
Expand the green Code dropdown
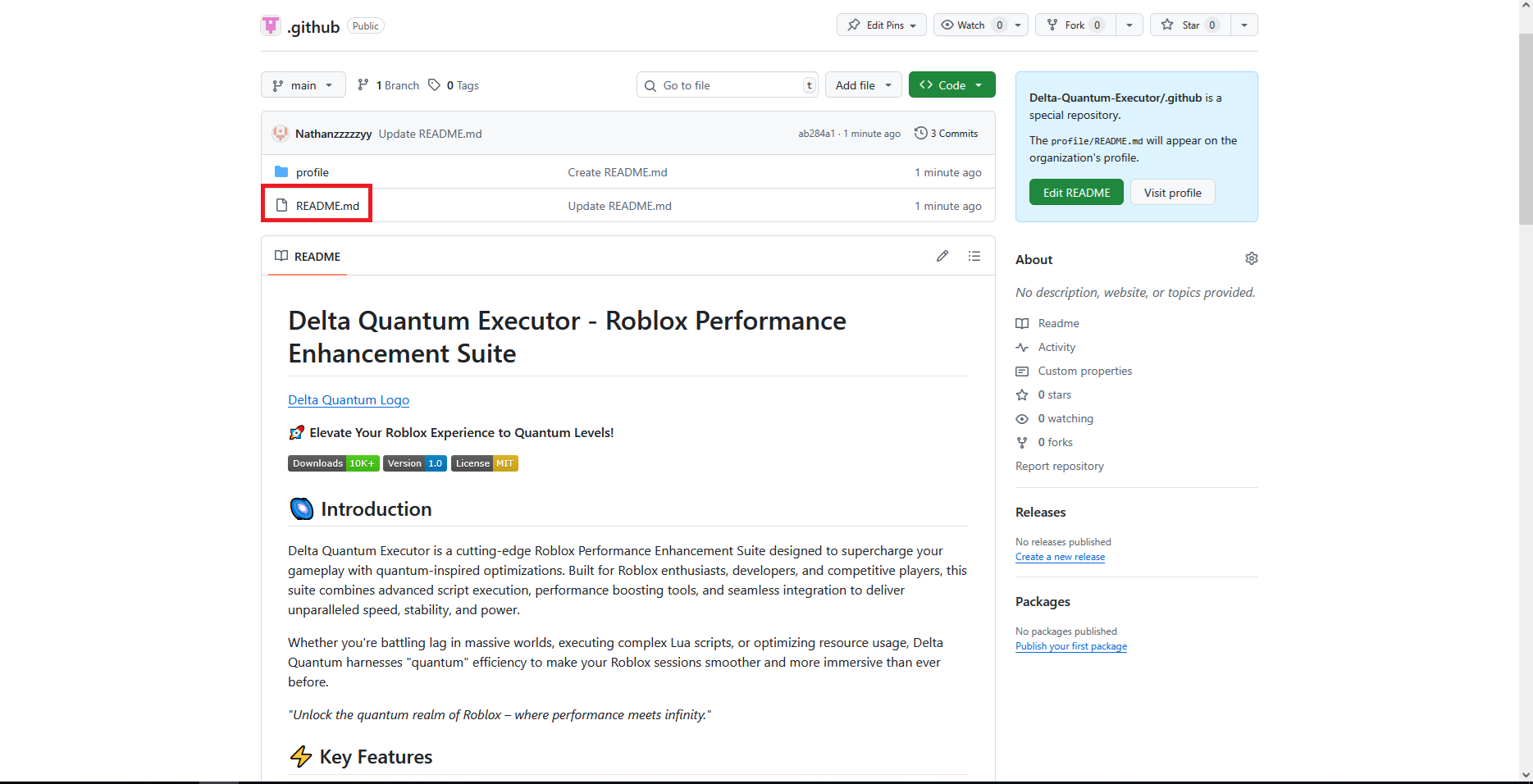tap(951, 85)
